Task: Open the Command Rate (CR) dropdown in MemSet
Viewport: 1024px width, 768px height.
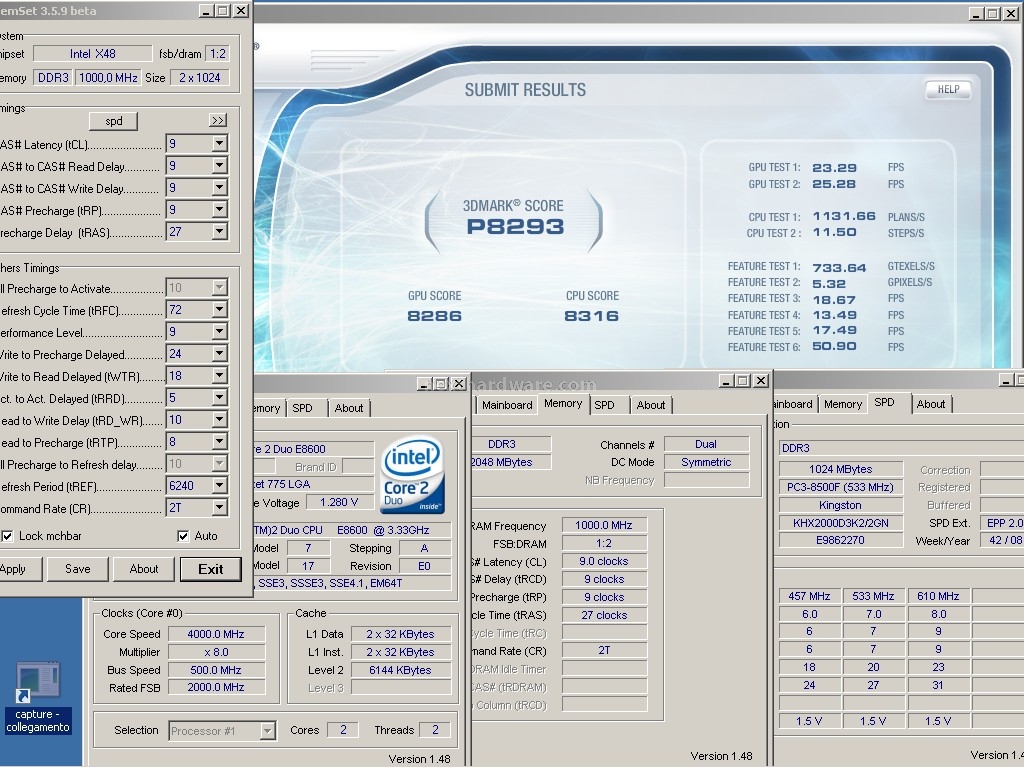Action: [219, 507]
